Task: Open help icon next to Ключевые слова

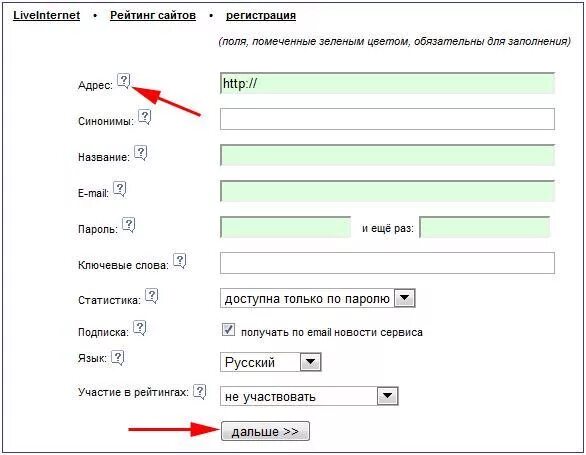Action: 179,261
